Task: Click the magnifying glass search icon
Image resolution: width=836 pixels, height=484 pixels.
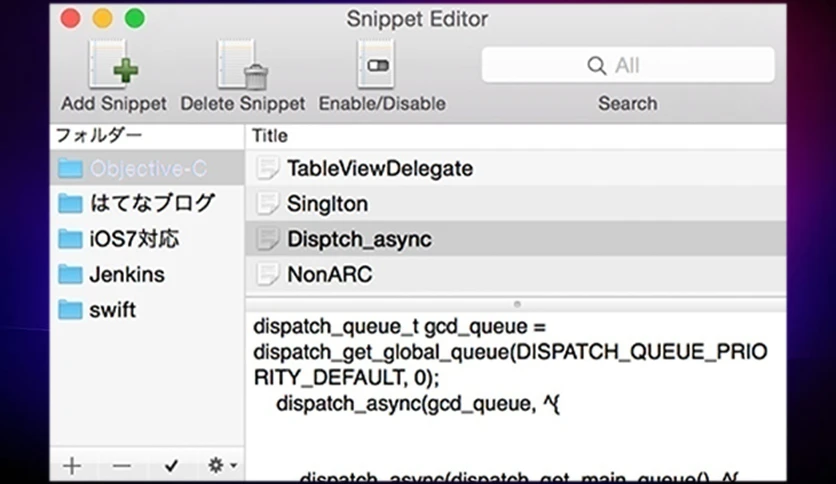Action: [596, 66]
